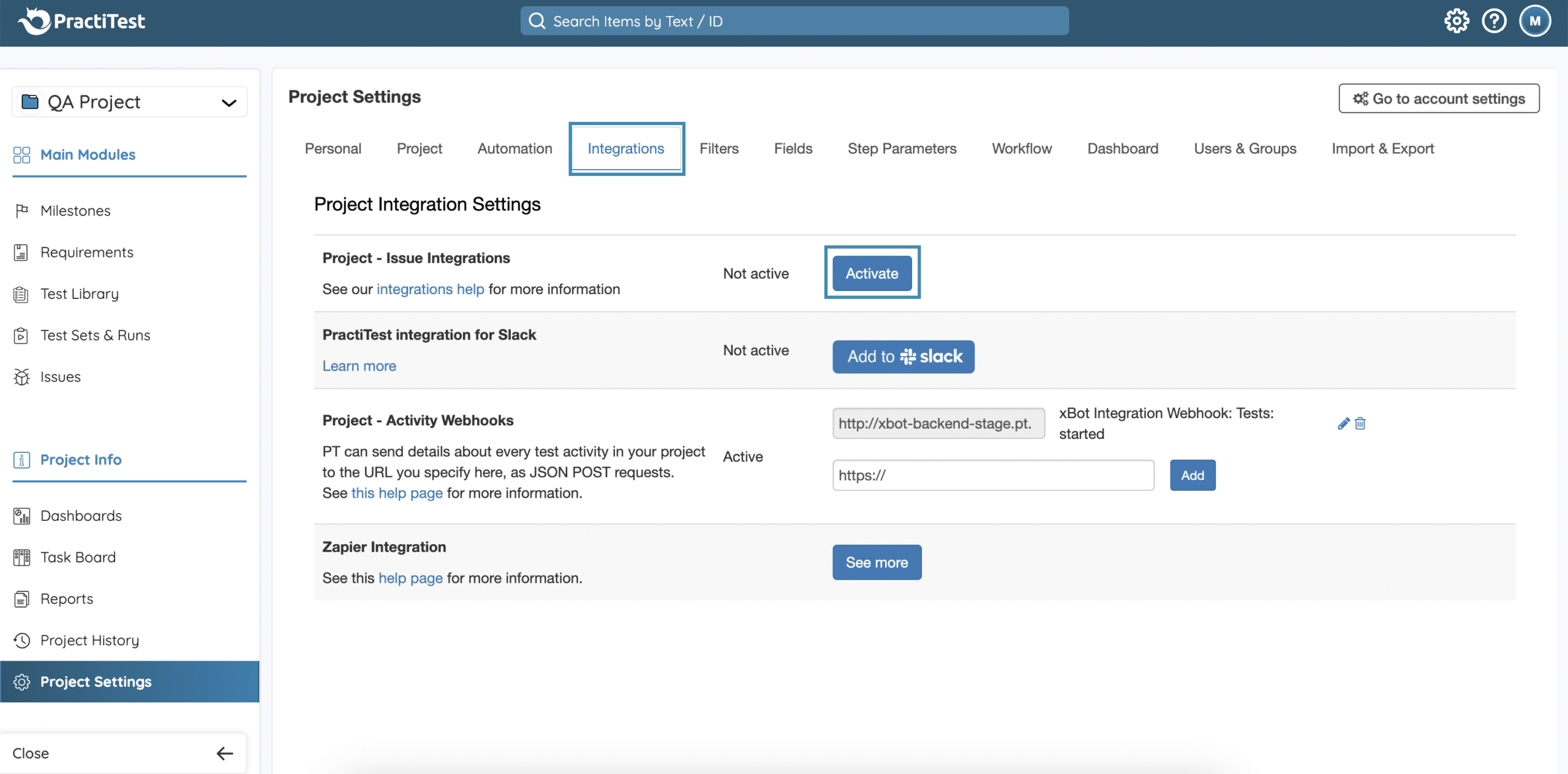
Task: Select the Integrations tab
Action: pyautogui.click(x=626, y=148)
